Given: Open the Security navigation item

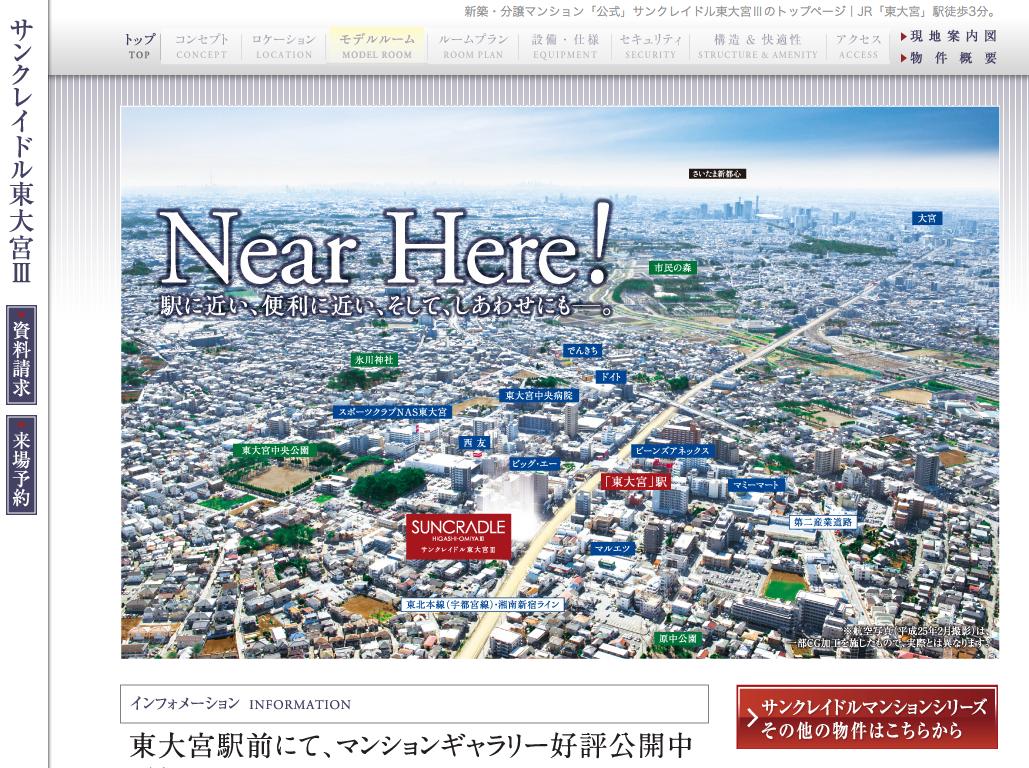Looking at the screenshot, I should [x=651, y=46].
